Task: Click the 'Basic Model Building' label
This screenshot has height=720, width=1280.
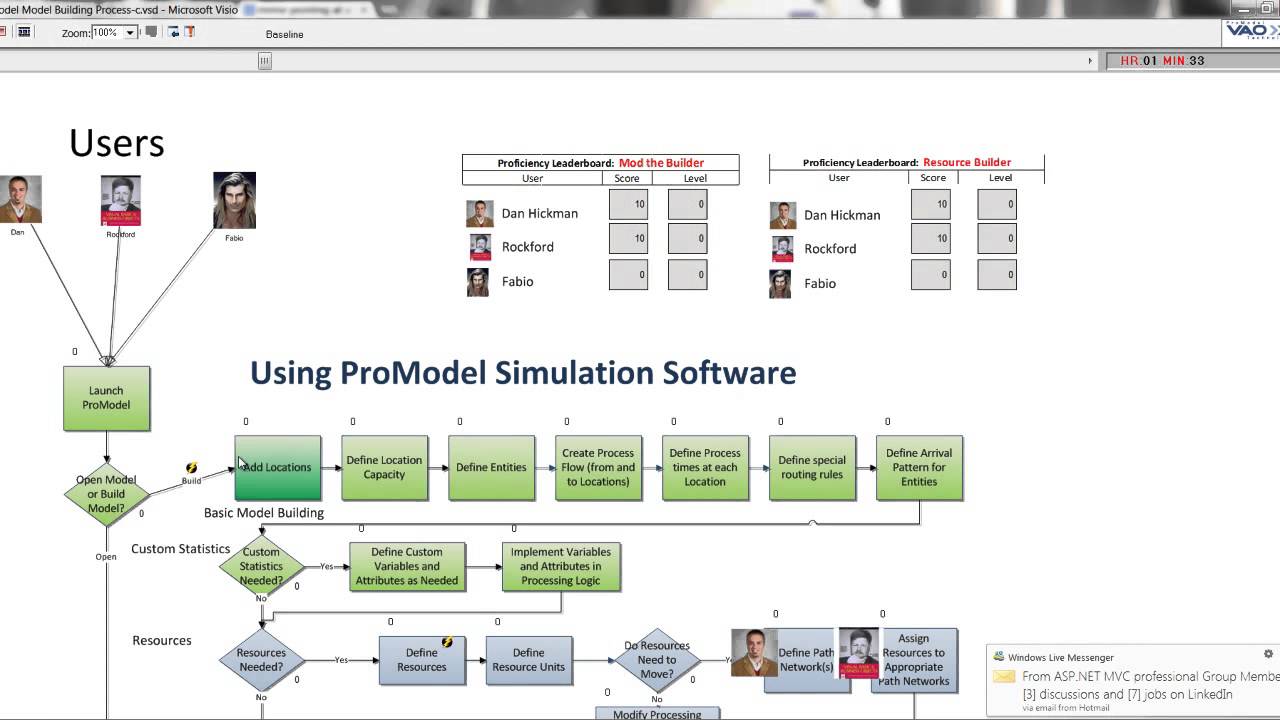Action: pyautogui.click(x=264, y=513)
